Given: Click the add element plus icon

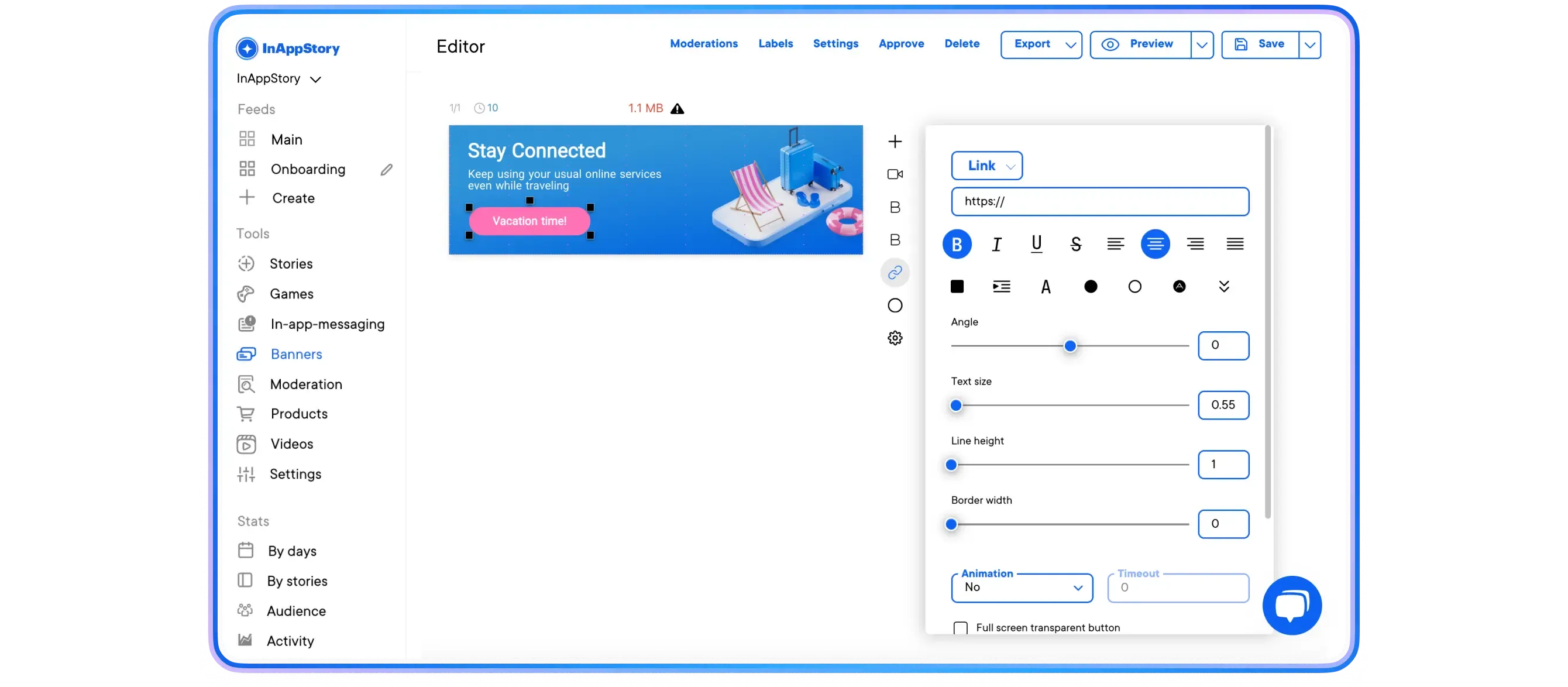Looking at the screenshot, I should [x=895, y=142].
